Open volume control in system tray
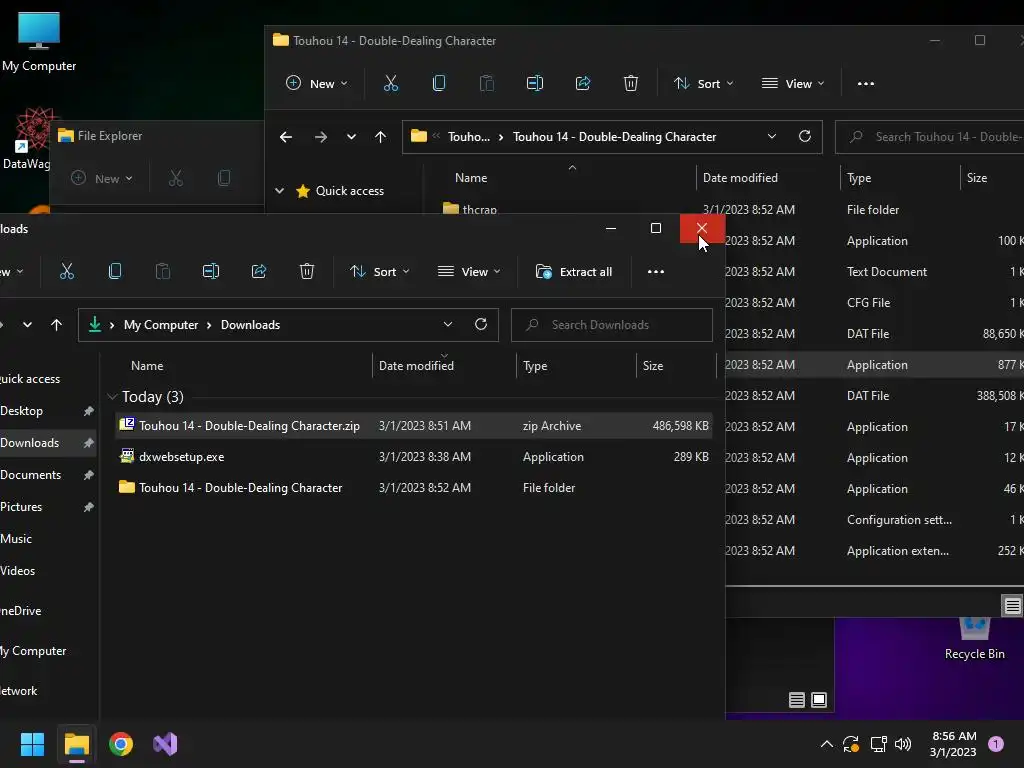Image resolution: width=1024 pixels, height=768 pixels. pyautogui.click(x=903, y=744)
